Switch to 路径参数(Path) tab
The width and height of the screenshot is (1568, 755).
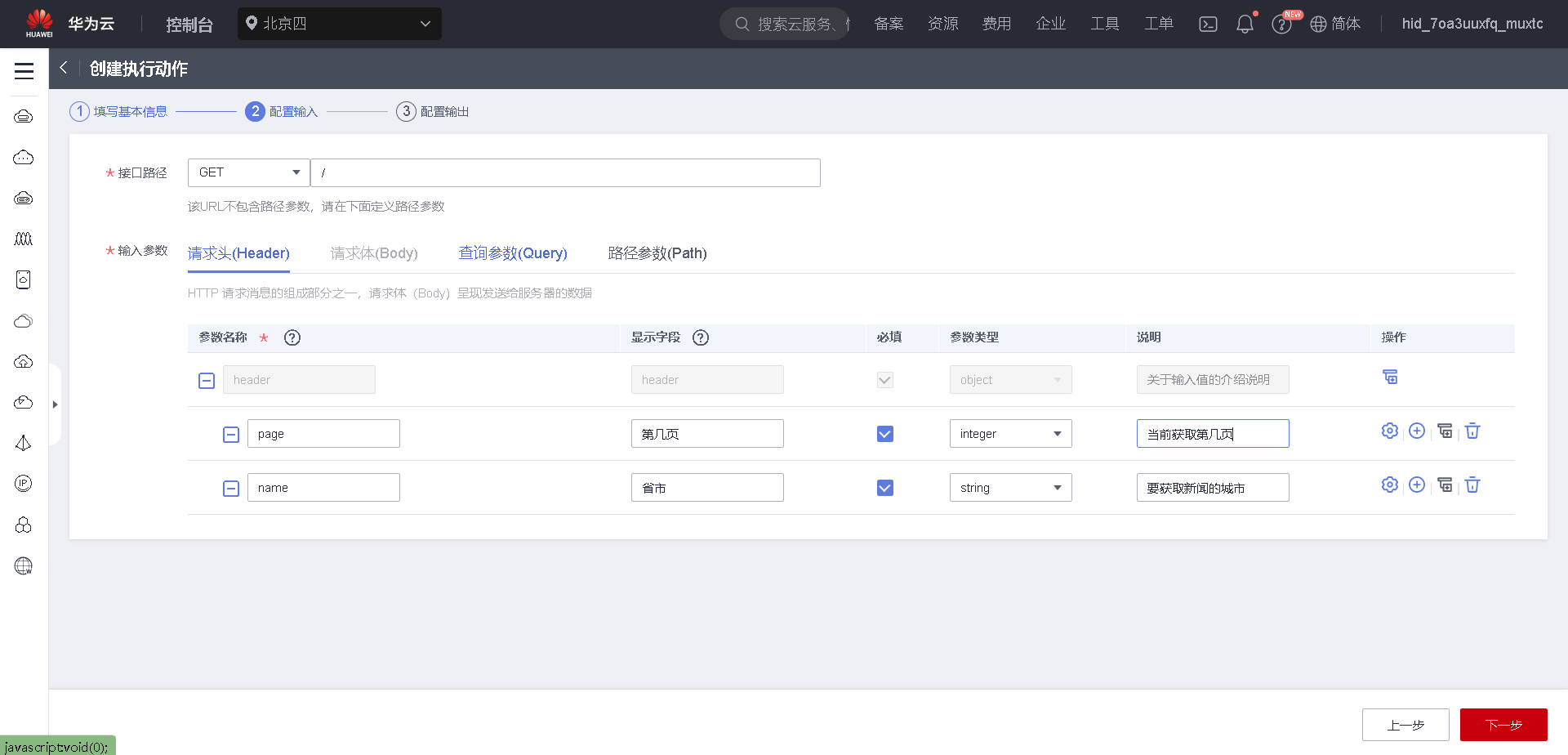pos(657,253)
